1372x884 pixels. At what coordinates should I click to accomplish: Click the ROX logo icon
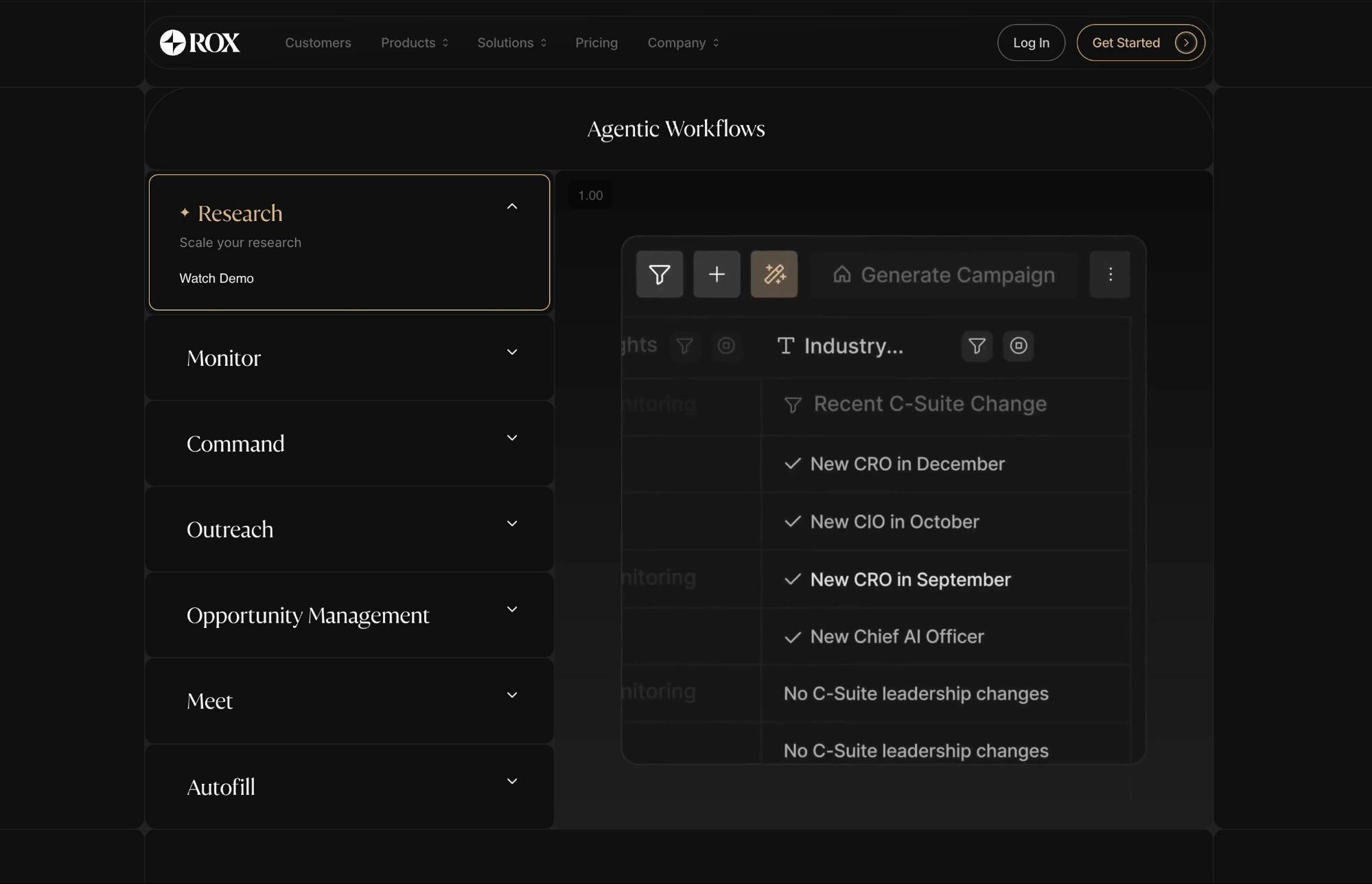[x=173, y=43]
